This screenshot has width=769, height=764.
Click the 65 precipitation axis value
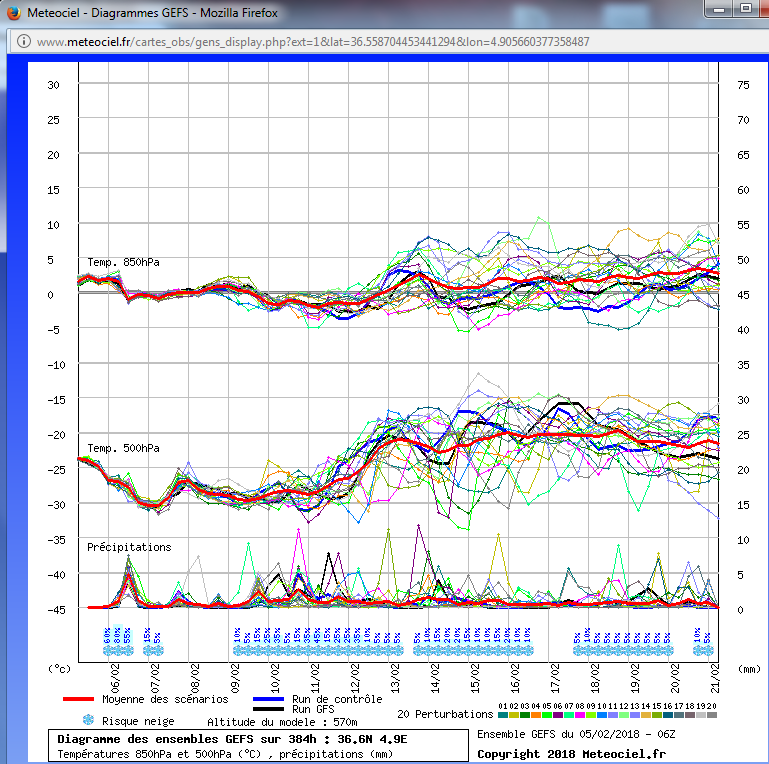point(743,155)
